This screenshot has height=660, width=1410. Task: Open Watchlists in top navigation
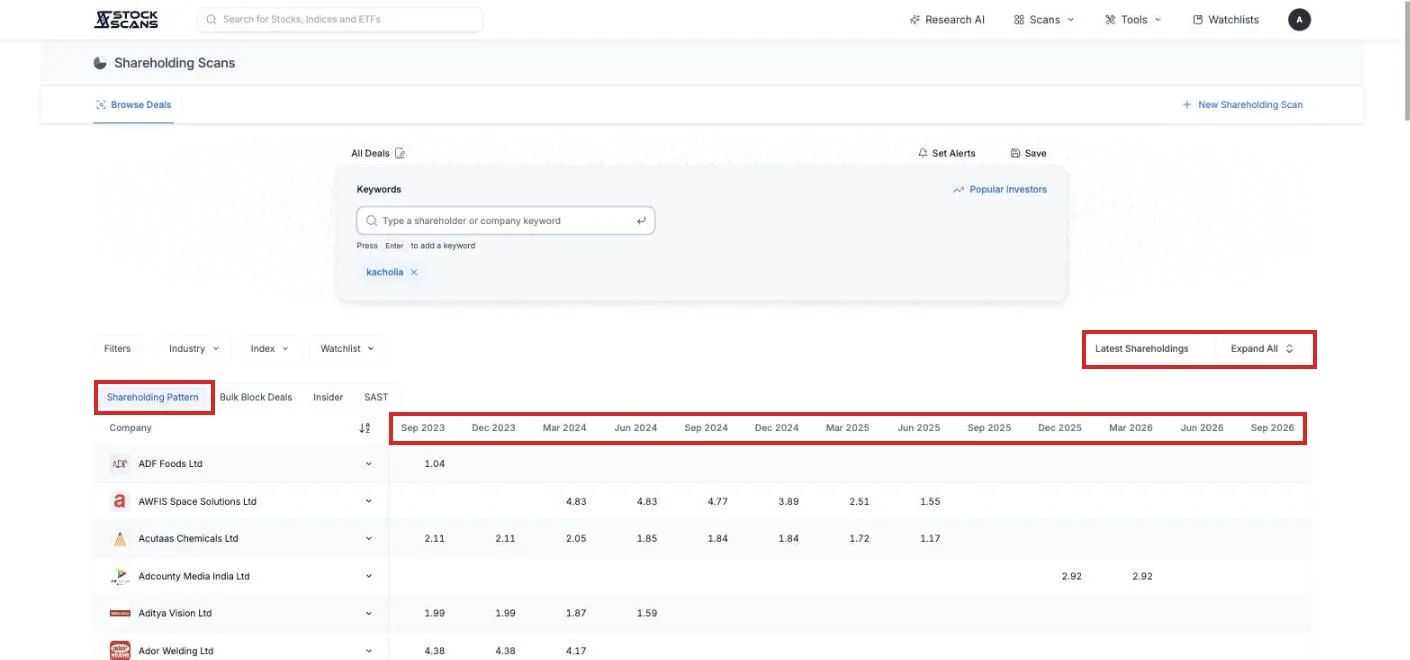pos(1226,19)
